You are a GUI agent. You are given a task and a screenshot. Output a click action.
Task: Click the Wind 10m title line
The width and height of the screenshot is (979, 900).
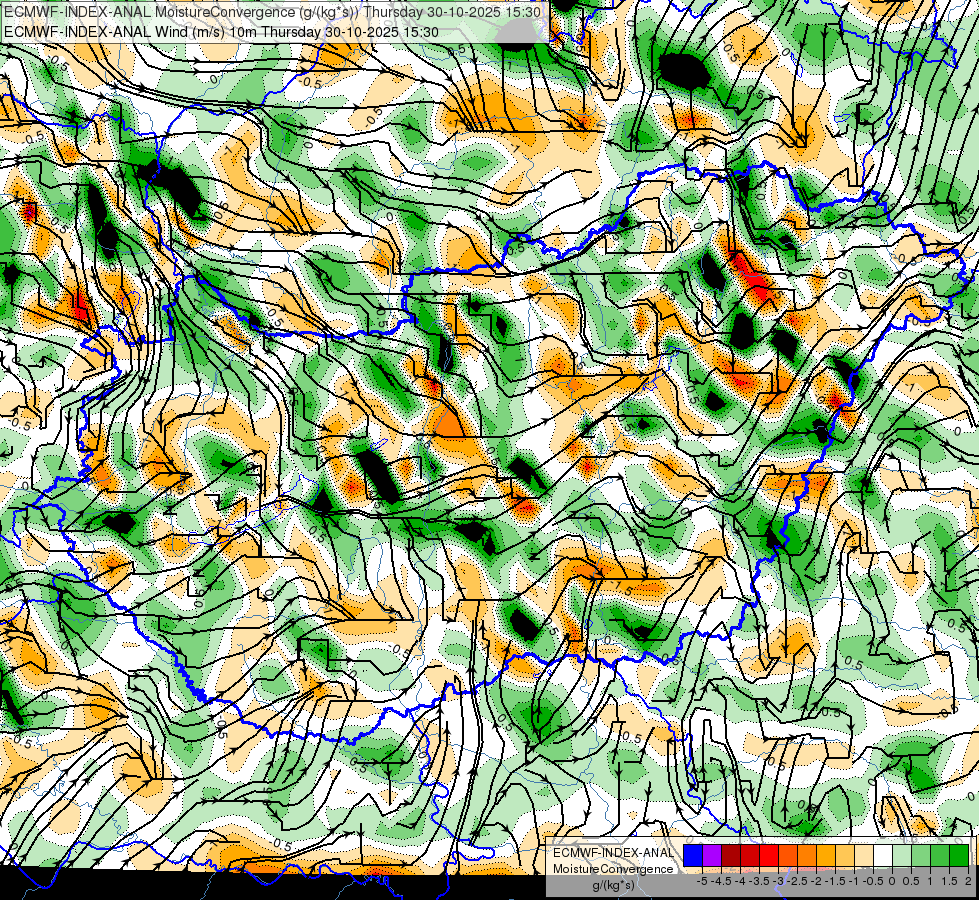pyautogui.click(x=221, y=31)
